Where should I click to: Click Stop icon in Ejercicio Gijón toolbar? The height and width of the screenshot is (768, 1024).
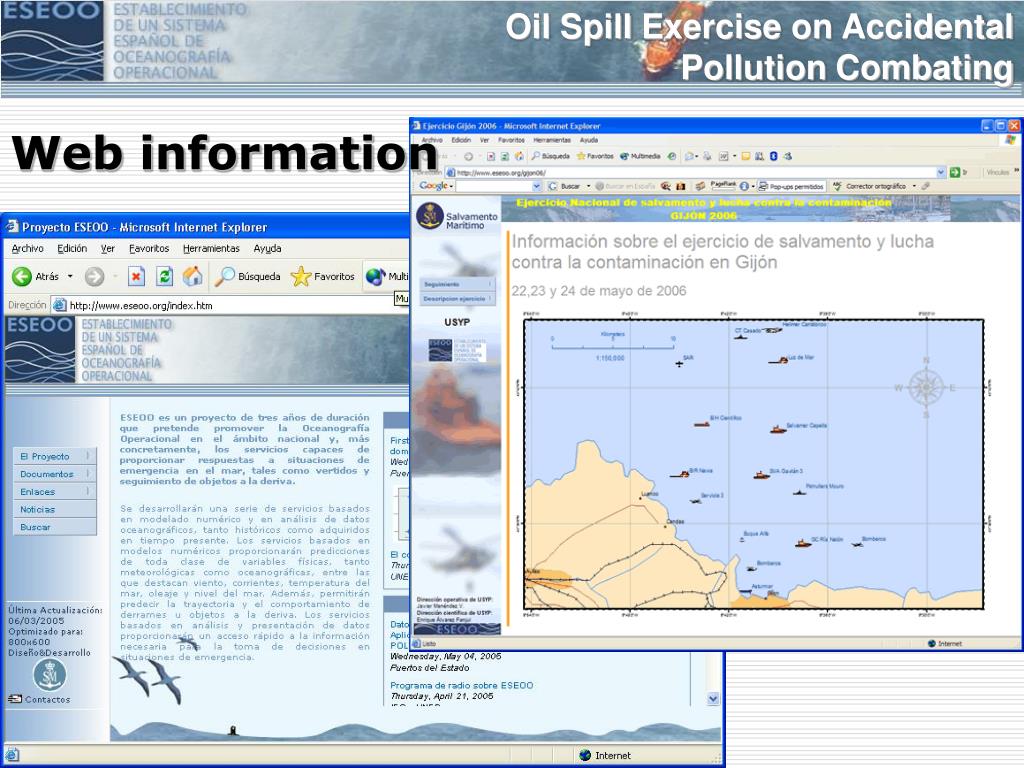[x=491, y=157]
